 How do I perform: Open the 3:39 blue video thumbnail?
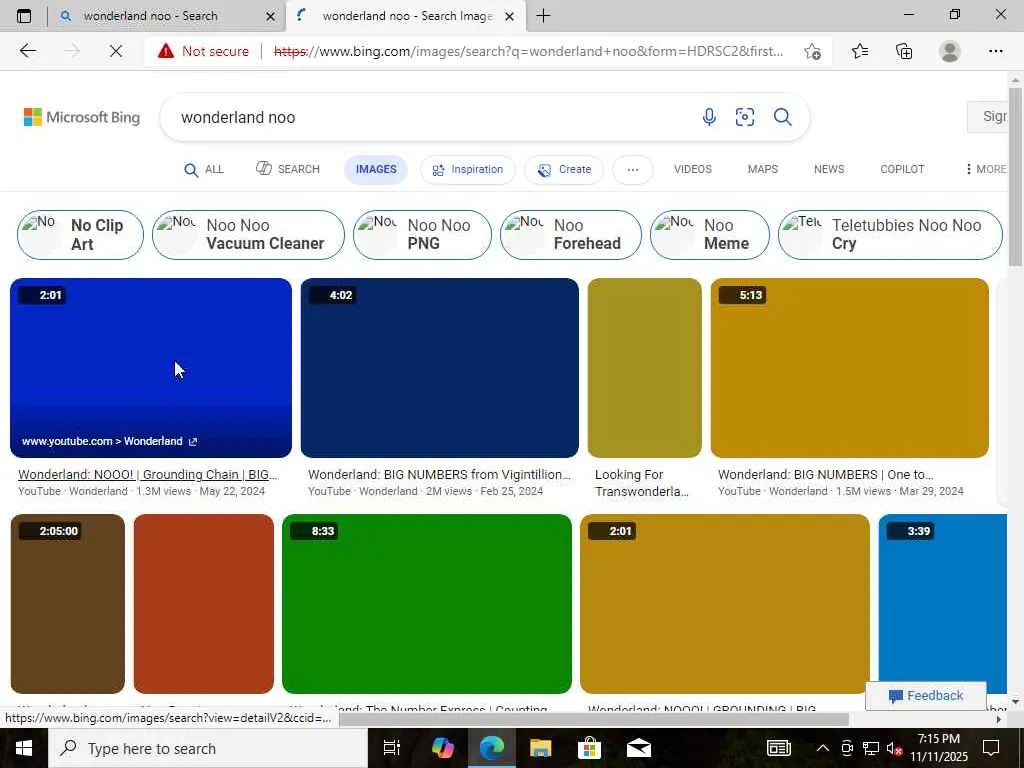coord(942,603)
